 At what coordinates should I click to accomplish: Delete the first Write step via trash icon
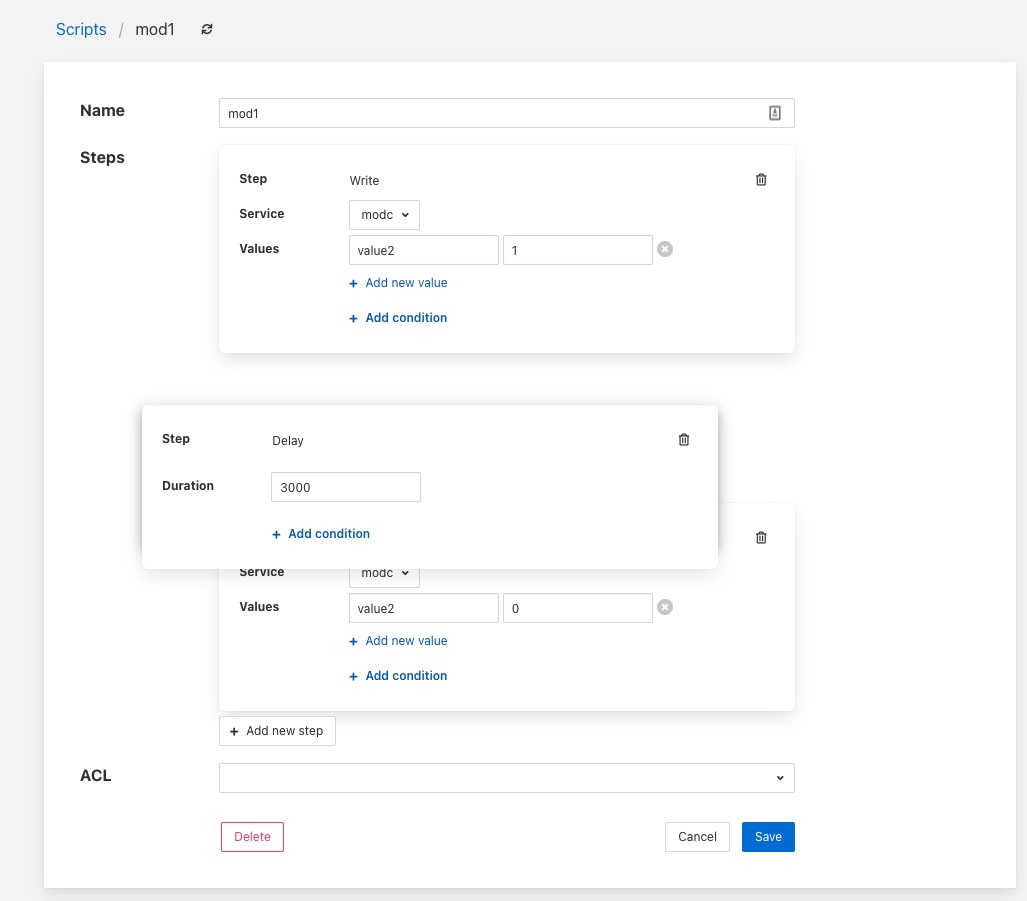761,180
